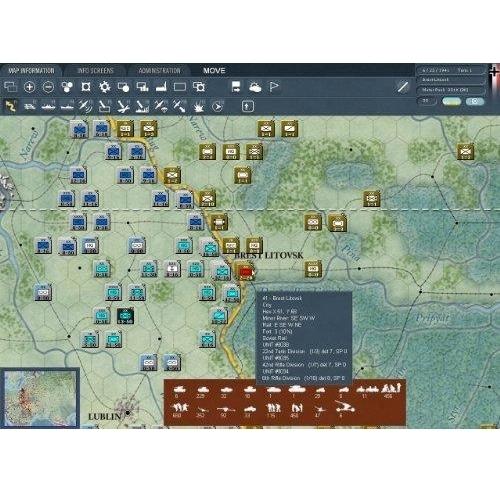Click the zoom in plus icon

(x=29, y=87)
